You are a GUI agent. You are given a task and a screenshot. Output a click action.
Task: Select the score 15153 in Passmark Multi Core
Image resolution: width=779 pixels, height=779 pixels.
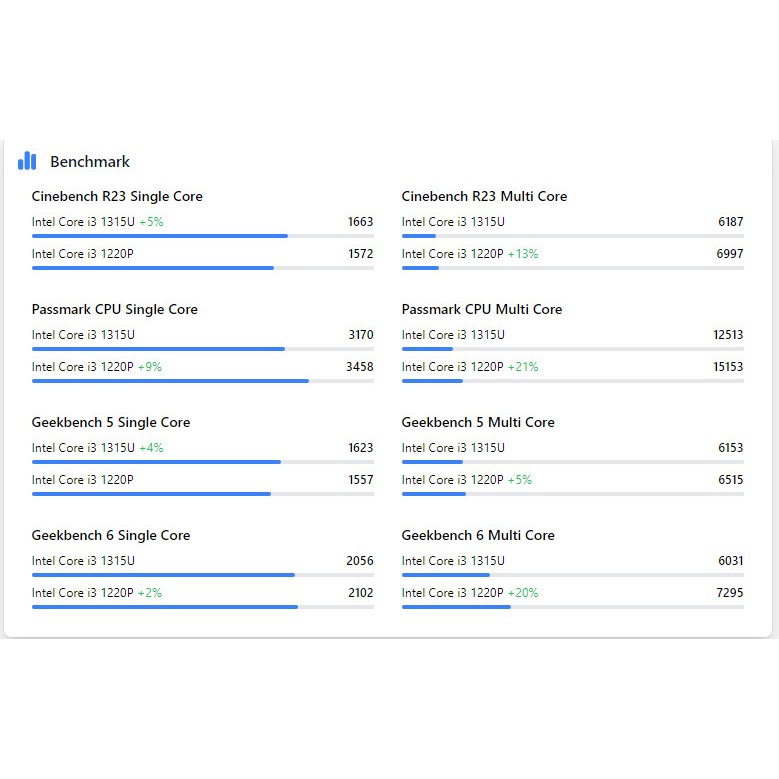pyautogui.click(x=728, y=367)
